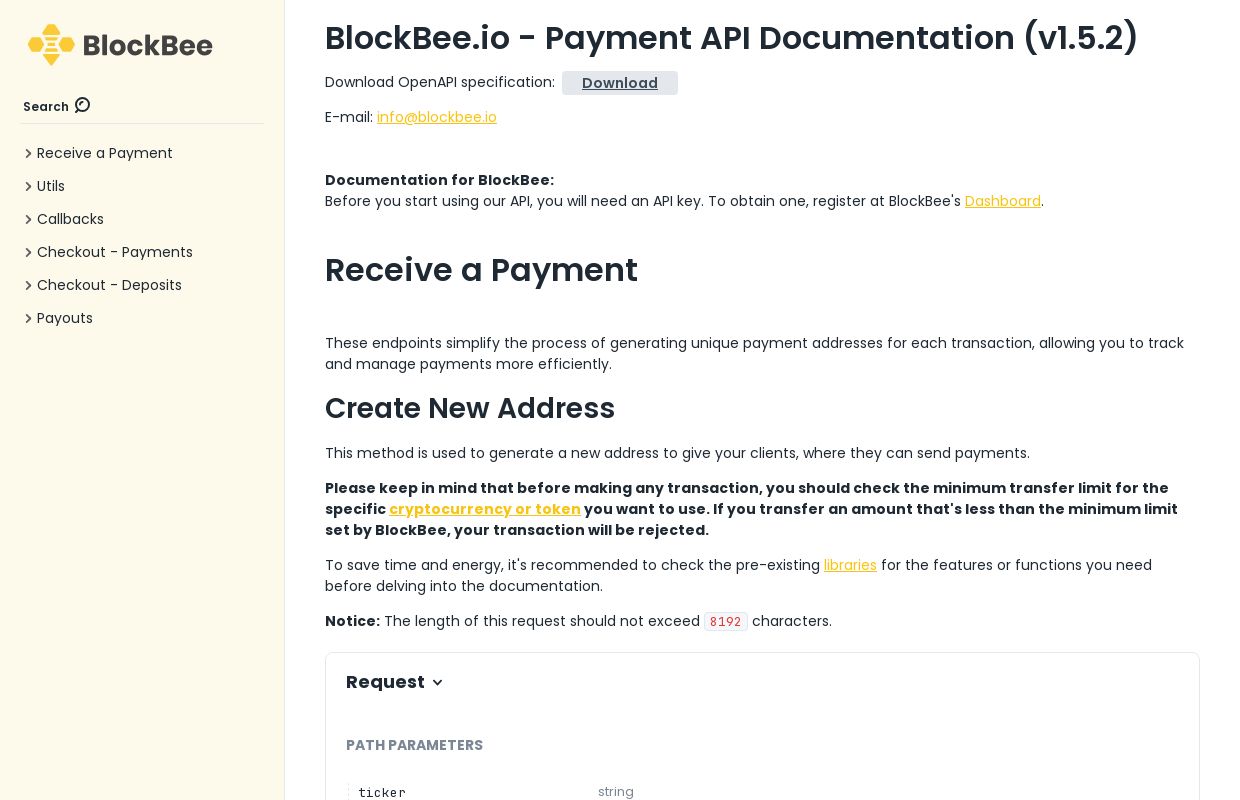1240x800 pixels.
Task: Expand Checkout - Deposits chevron
Action: point(28,286)
